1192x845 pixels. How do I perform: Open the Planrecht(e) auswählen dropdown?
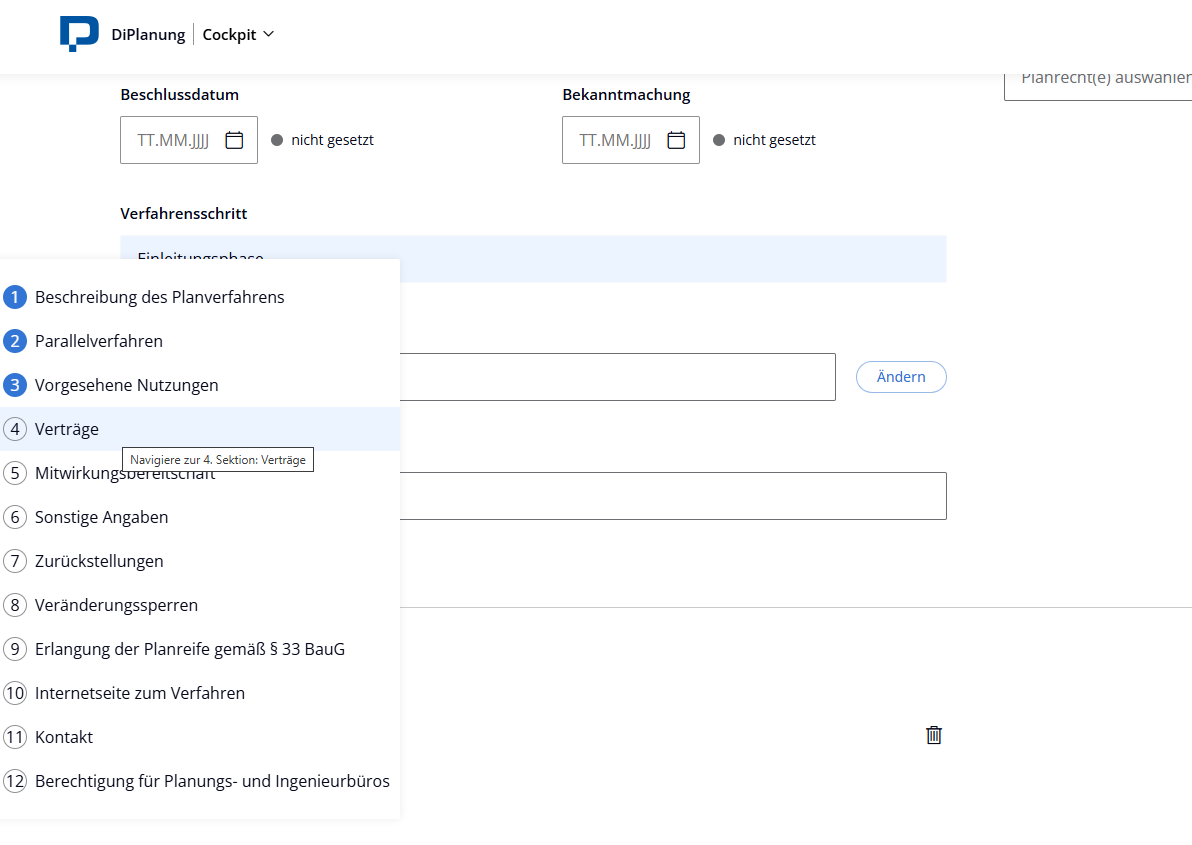pyautogui.click(x=1100, y=80)
